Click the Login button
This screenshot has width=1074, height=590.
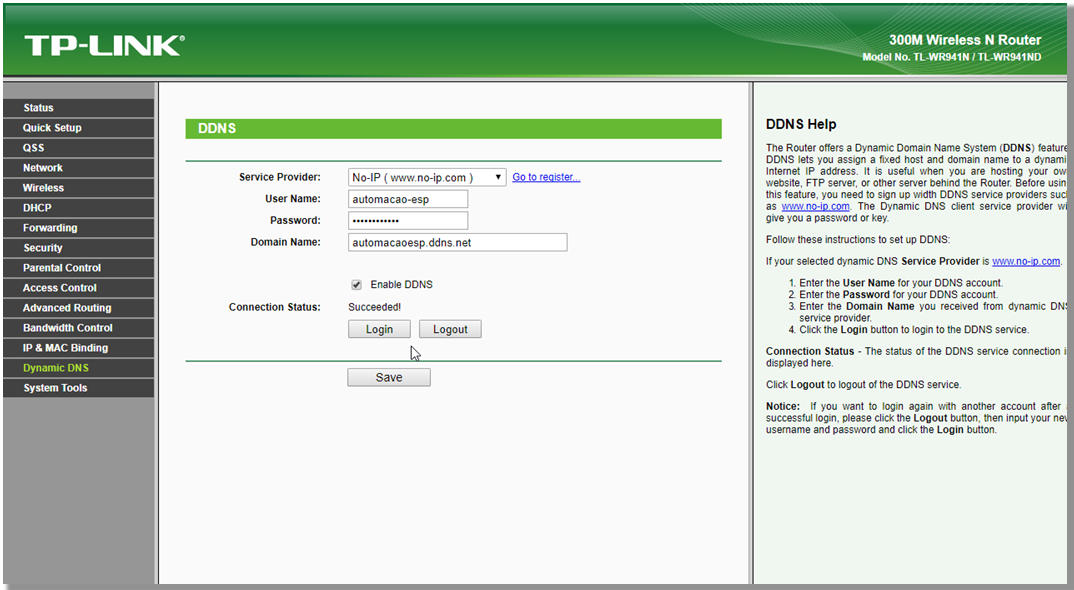[379, 330]
